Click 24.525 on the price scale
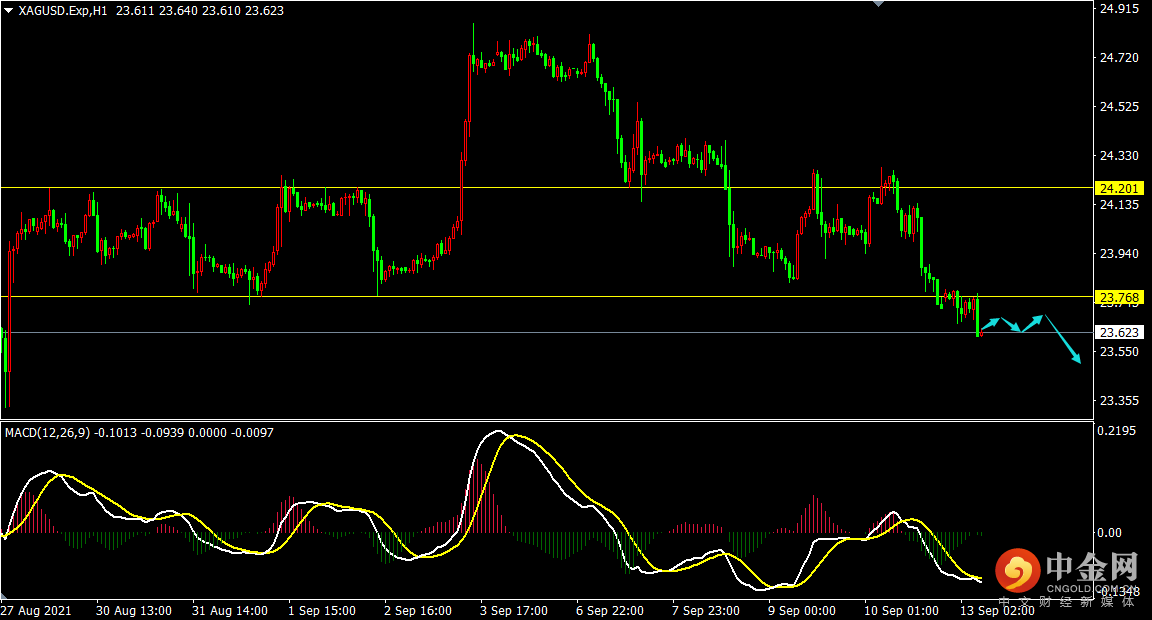 (1119, 107)
